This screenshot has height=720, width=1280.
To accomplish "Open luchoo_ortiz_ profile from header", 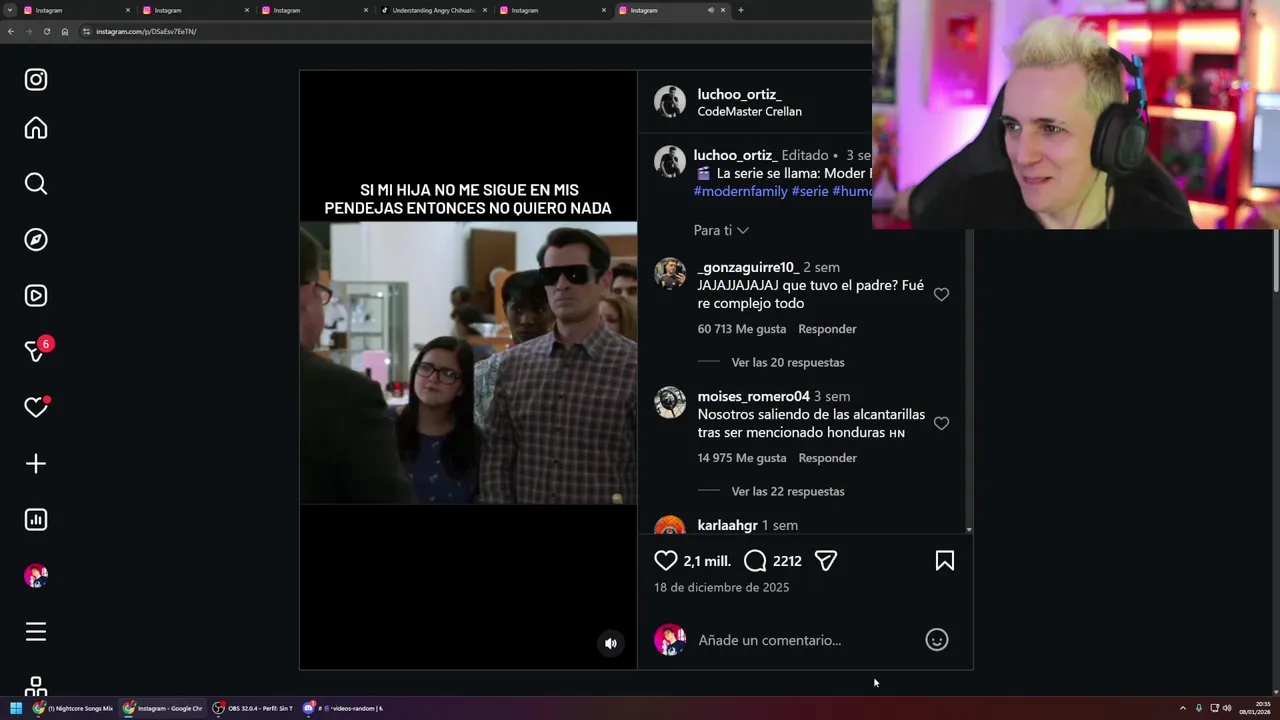I will click(740, 94).
